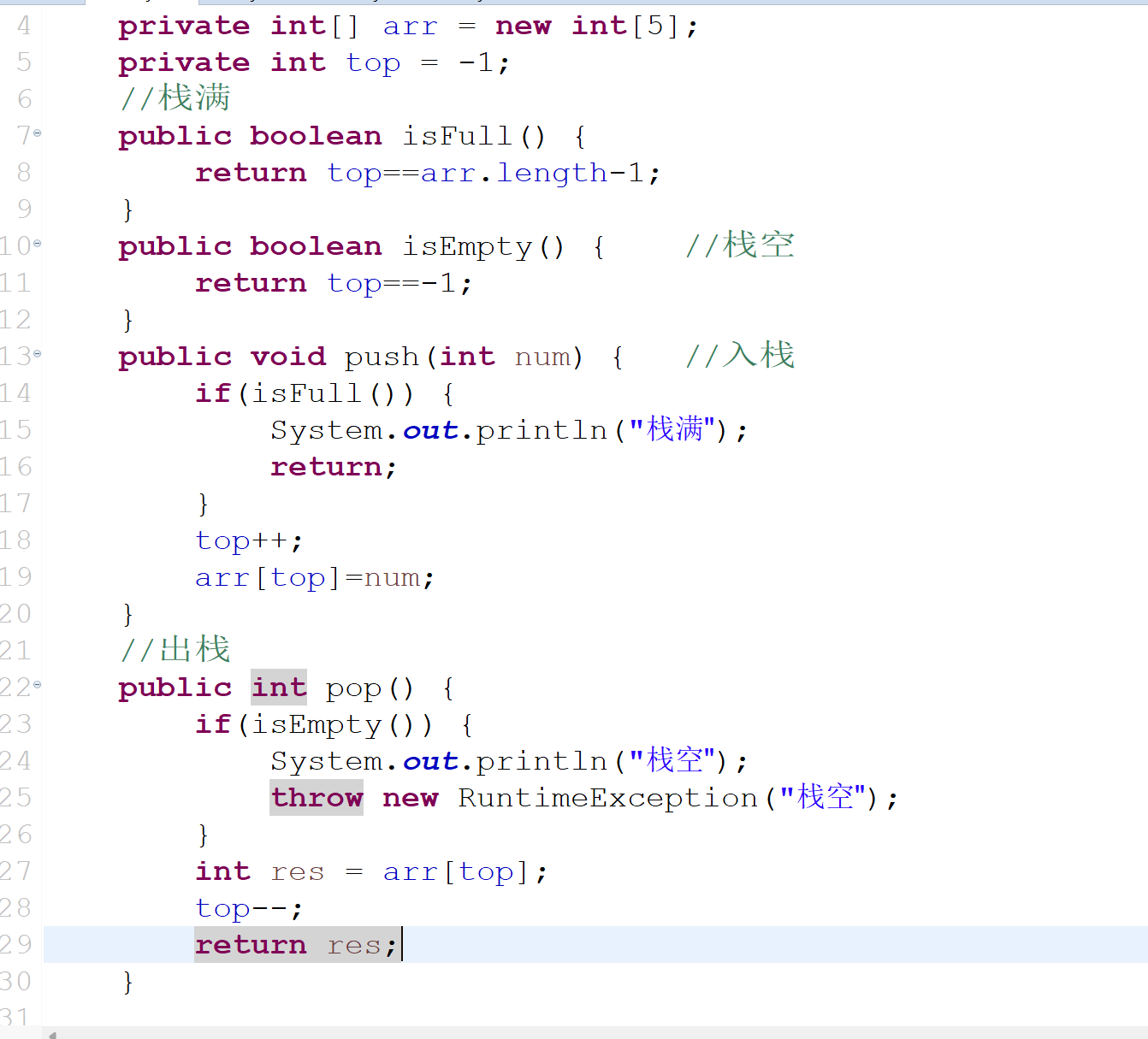Click 'if(isFull())' condition on line 14

pyautogui.click(x=305, y=393)
